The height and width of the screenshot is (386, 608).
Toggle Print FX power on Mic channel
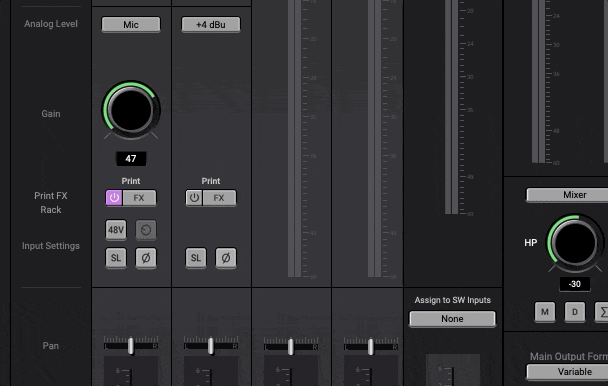tap(114, 198)
